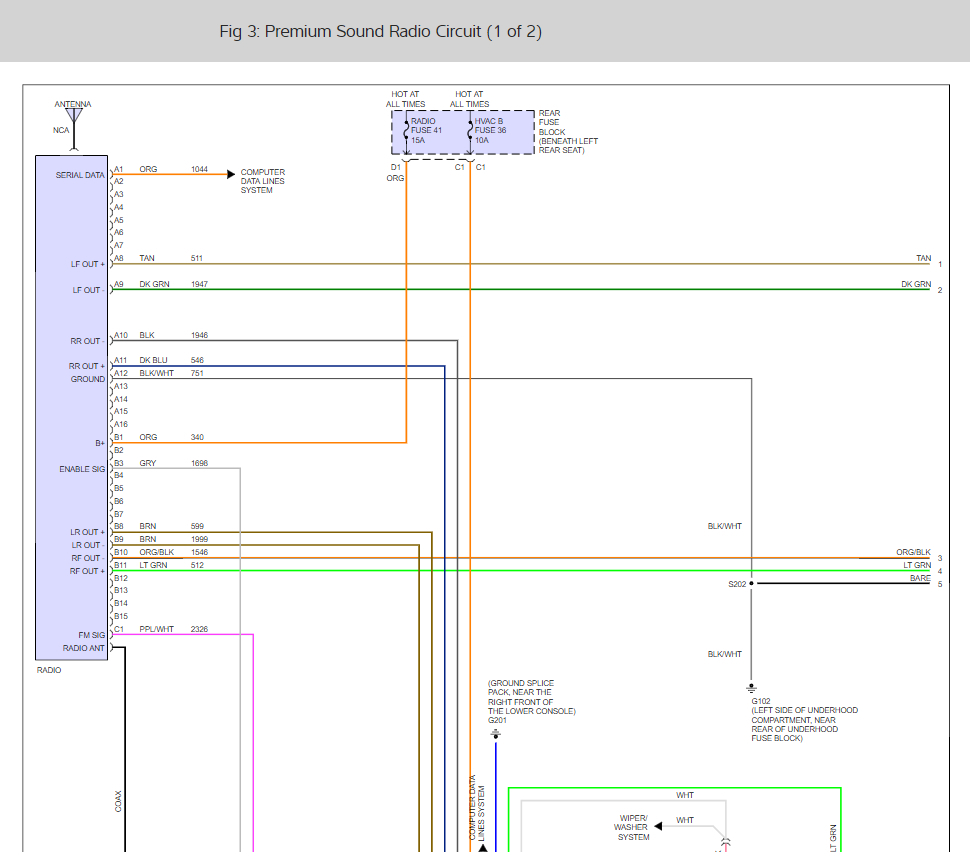The height and width of the screenshot is (863, 970).
Task: Select the Radio Fuse 41 symbol
Action: tap(406, 132)
